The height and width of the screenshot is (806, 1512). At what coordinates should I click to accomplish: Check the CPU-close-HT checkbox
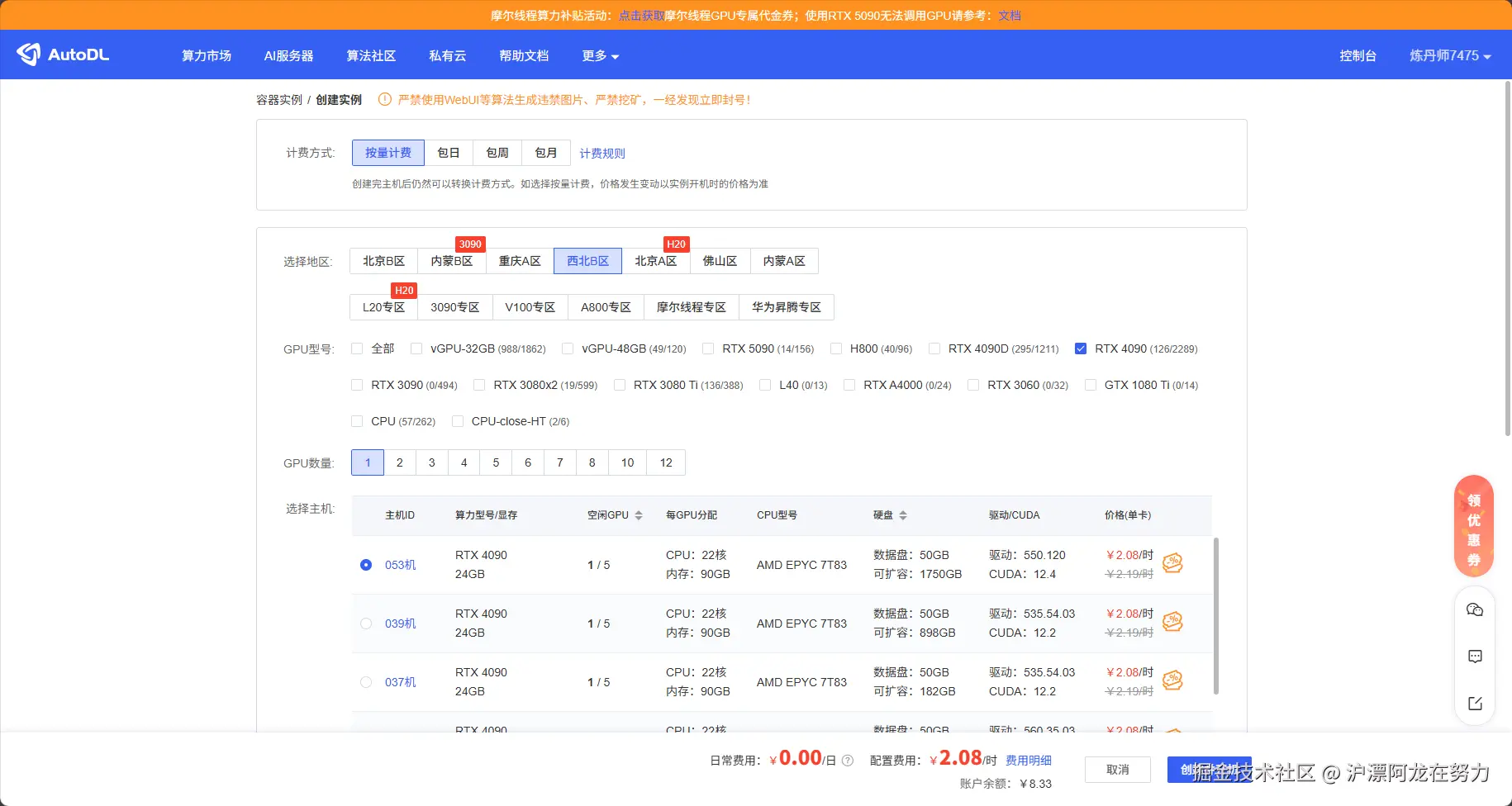(458, 421)
